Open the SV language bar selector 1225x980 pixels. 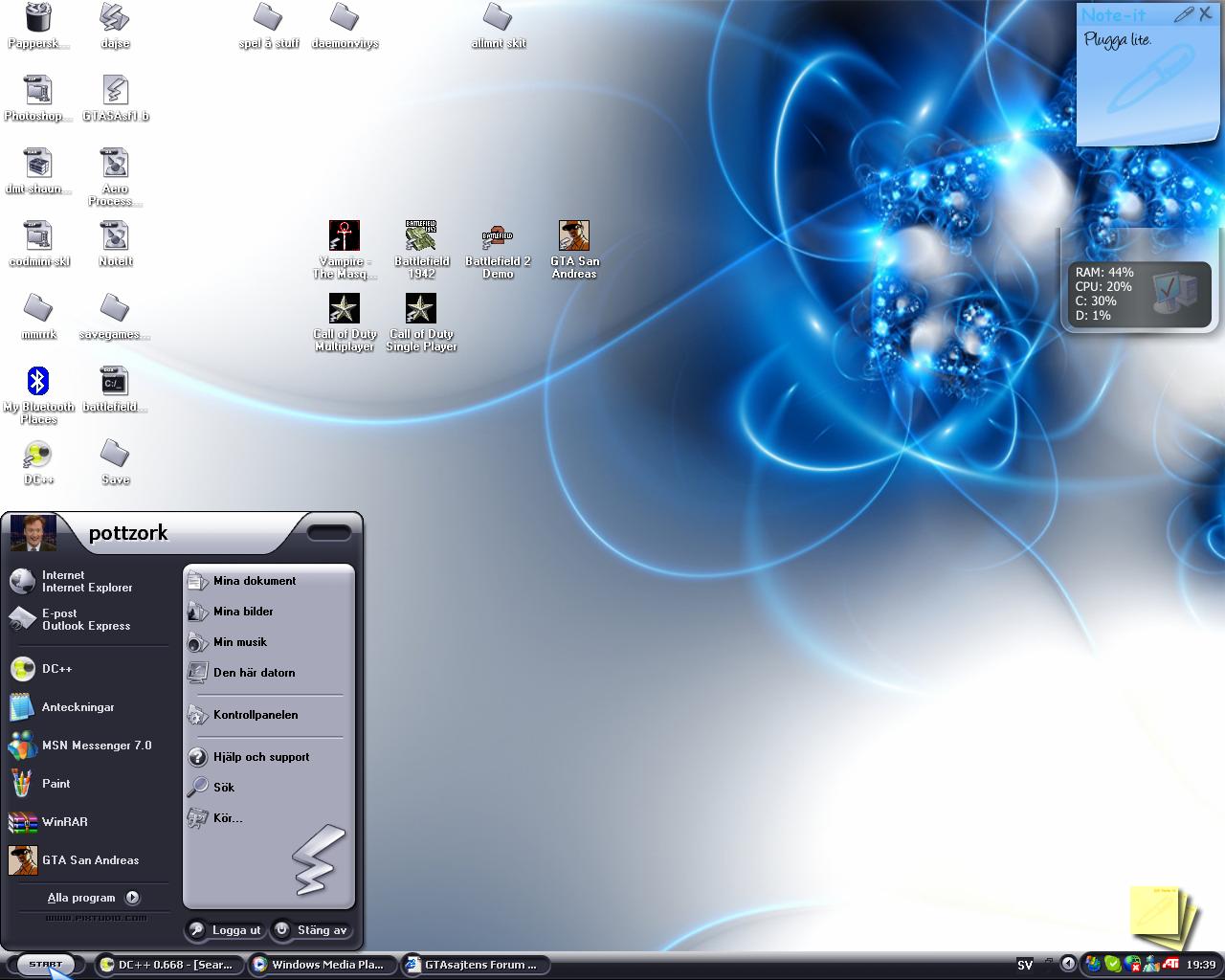(x=1025, y=965)
